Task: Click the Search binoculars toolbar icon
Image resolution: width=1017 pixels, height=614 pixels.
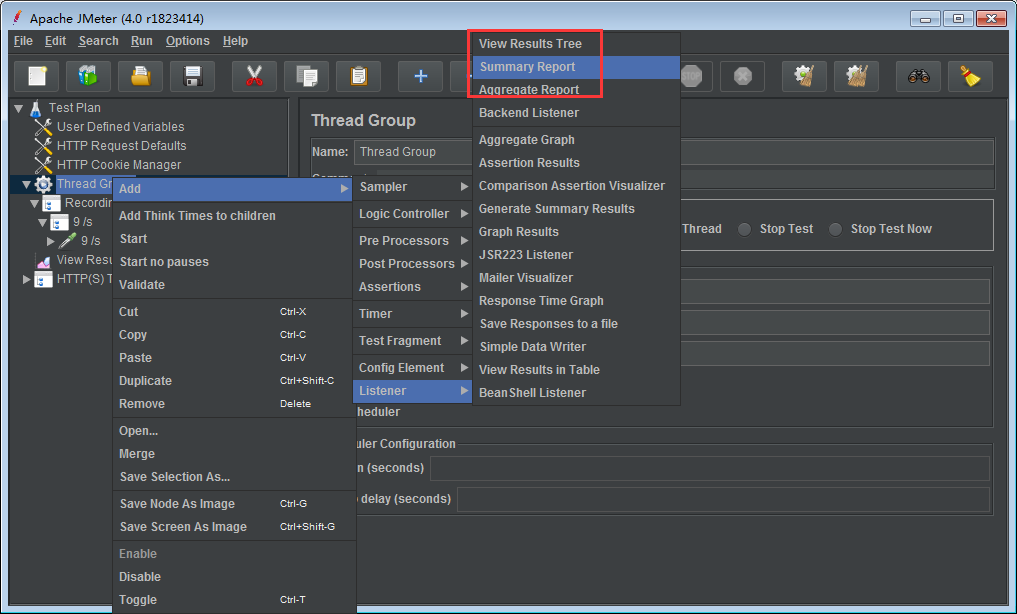Action: point(918,77)
